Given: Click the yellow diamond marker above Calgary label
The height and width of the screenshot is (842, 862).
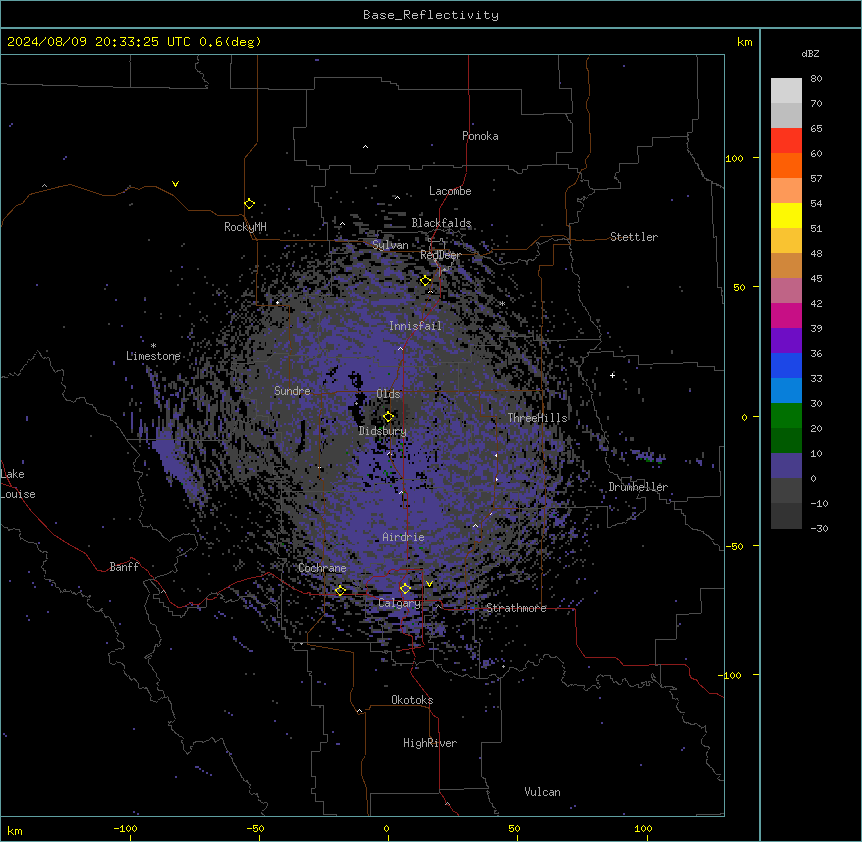Looking at the screenshot, I should coord(405,589).
